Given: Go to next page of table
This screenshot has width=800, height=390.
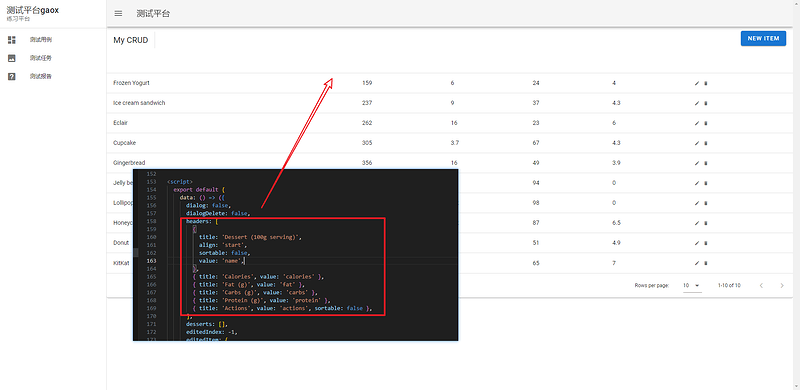Looking at the screenshot, I should (x=782, y=285).
